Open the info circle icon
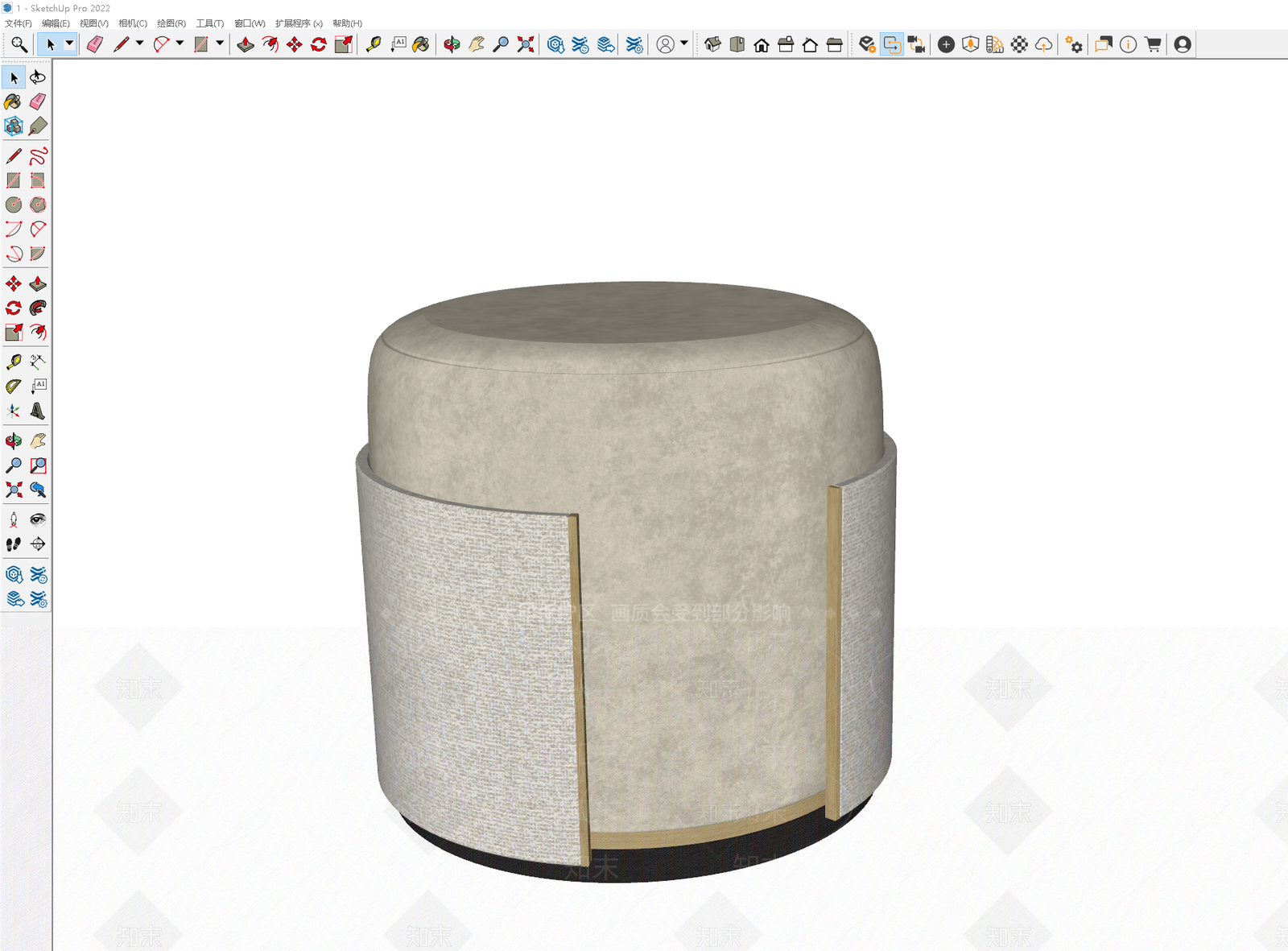Screen dimensions: 1288x951 (1128, 44)
